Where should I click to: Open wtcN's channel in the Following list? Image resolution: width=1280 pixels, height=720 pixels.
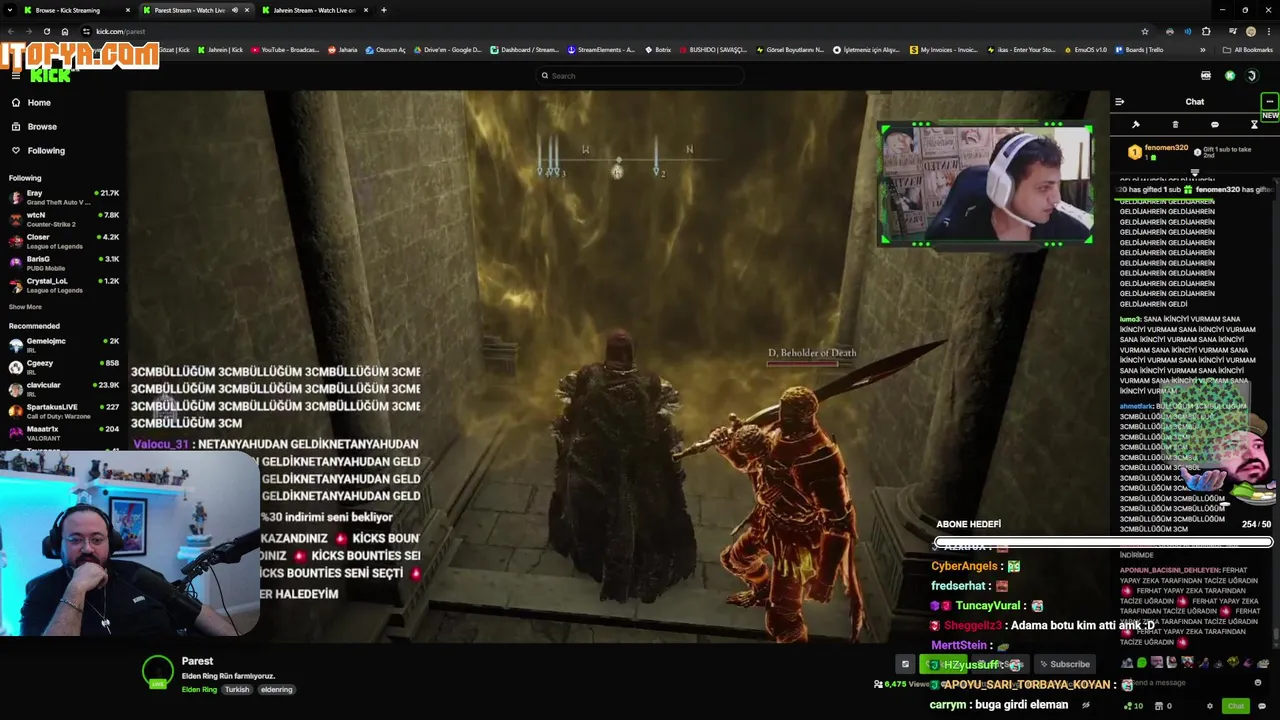click(64, 219)
